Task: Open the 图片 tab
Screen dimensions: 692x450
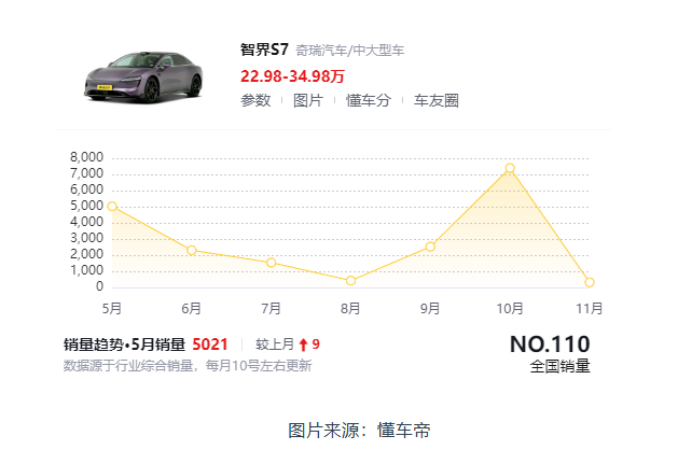Action: [x=308, y=101]
